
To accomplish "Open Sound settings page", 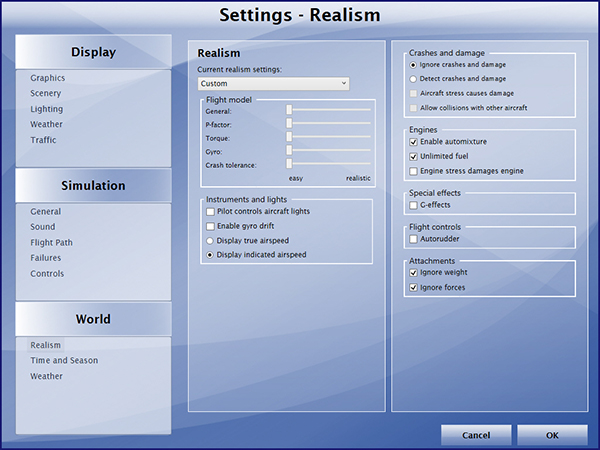I will [43, 227].
